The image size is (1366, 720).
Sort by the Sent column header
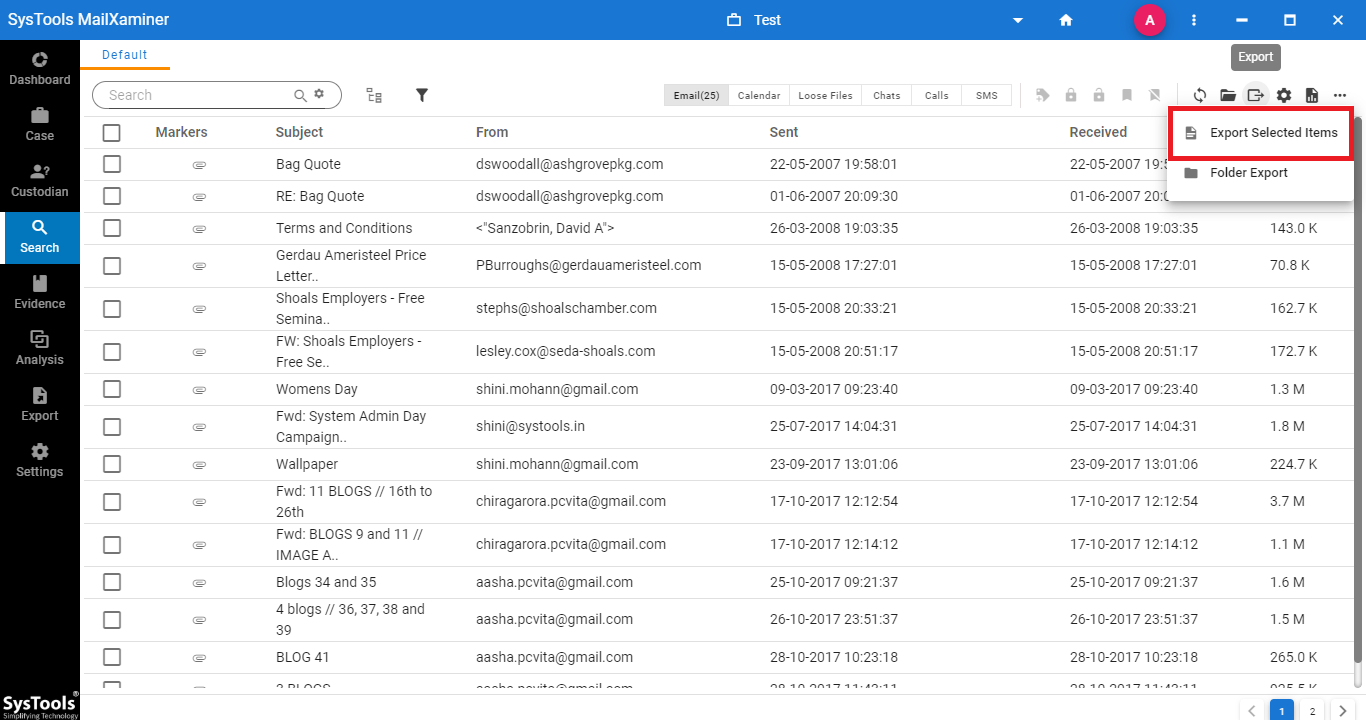[784, 132]
